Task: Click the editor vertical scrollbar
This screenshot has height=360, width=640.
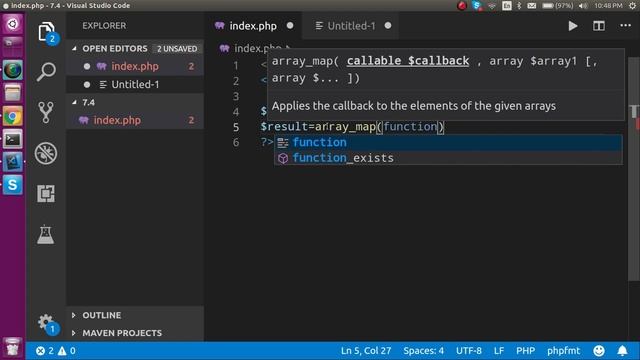Action: point(633,169)
